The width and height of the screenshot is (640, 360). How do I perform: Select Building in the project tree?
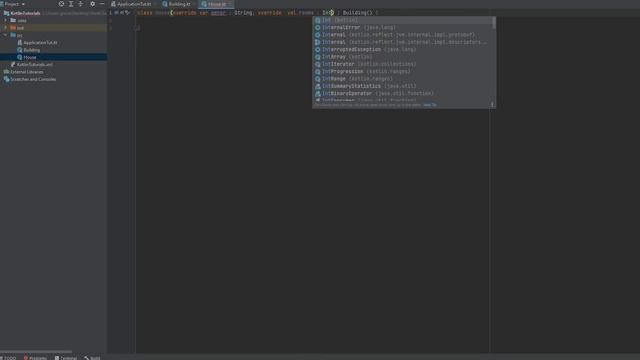31,50
